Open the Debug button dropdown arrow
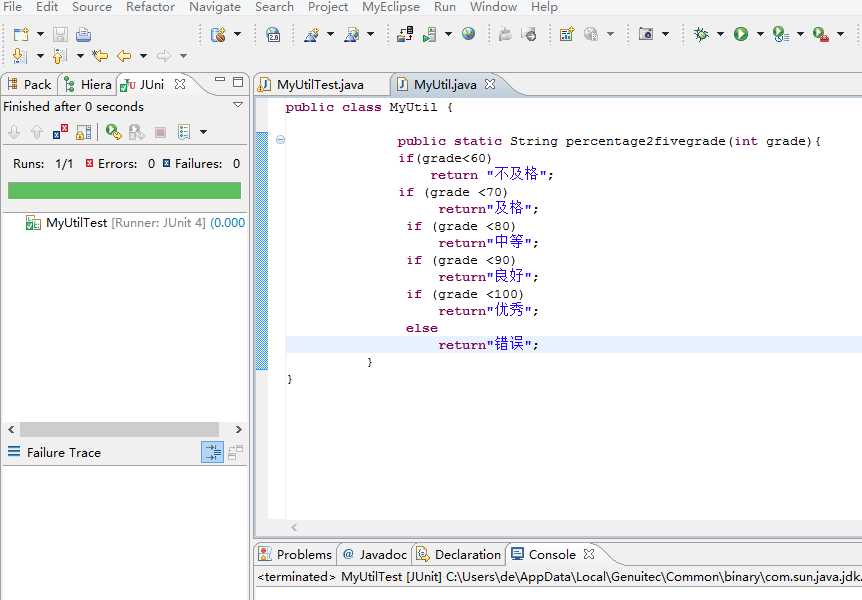Screen dimensions: 862x600 coord(720,34)
